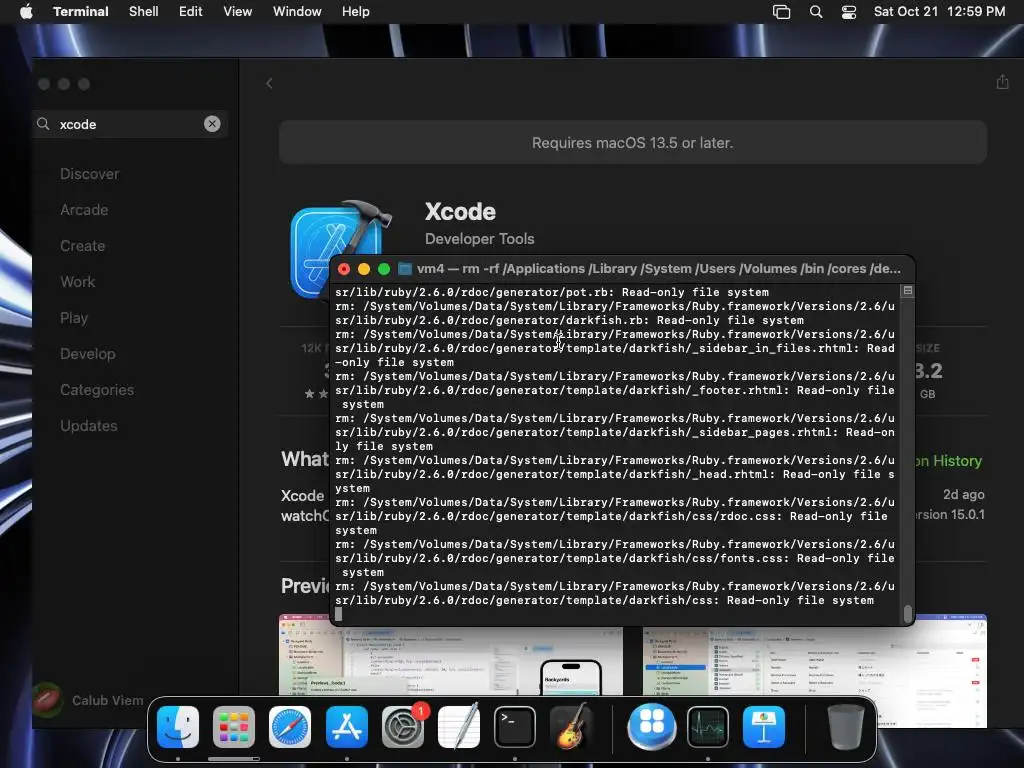The height and width of the screenshot is (768, 1024).
Task: Open System Settings in the Dock
Action: pyautogui.click(x=403, y=727)
